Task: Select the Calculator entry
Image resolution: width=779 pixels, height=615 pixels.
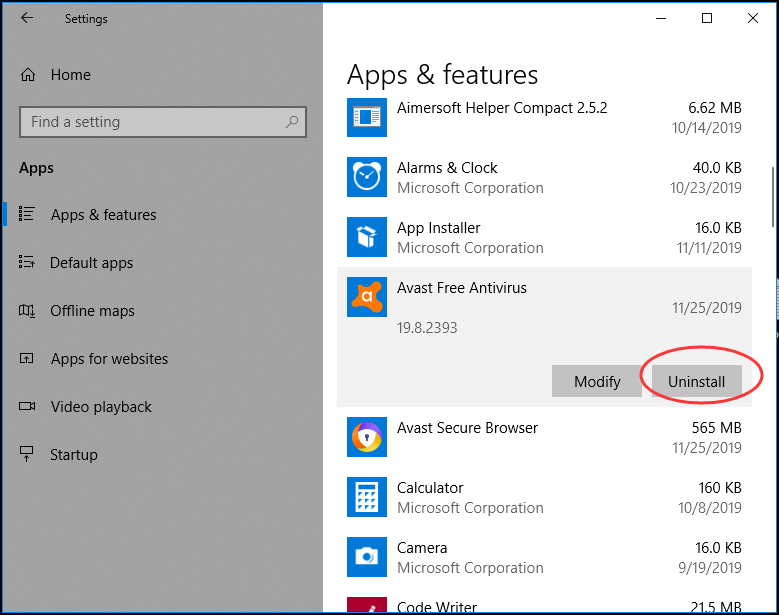Action: pos(545,497)
